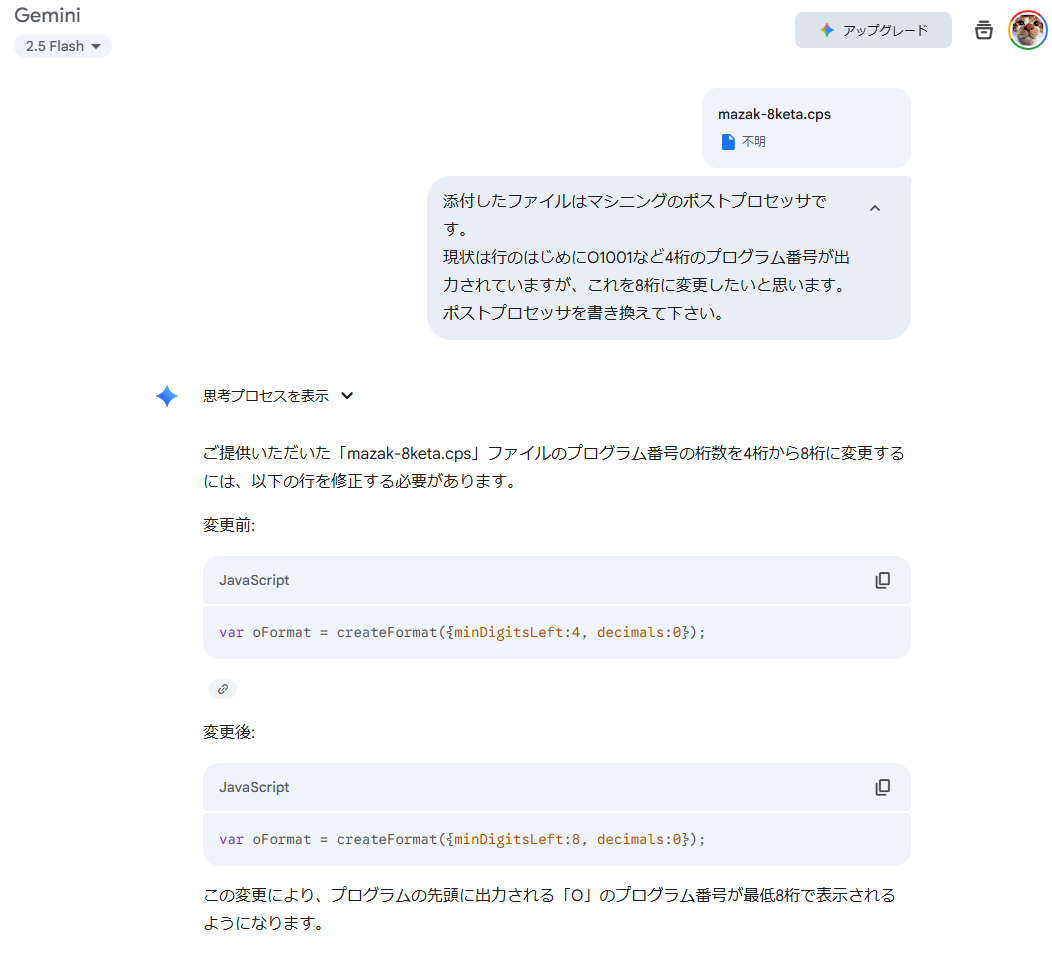Collapse the user prompt with chevron

click(875, 208)
